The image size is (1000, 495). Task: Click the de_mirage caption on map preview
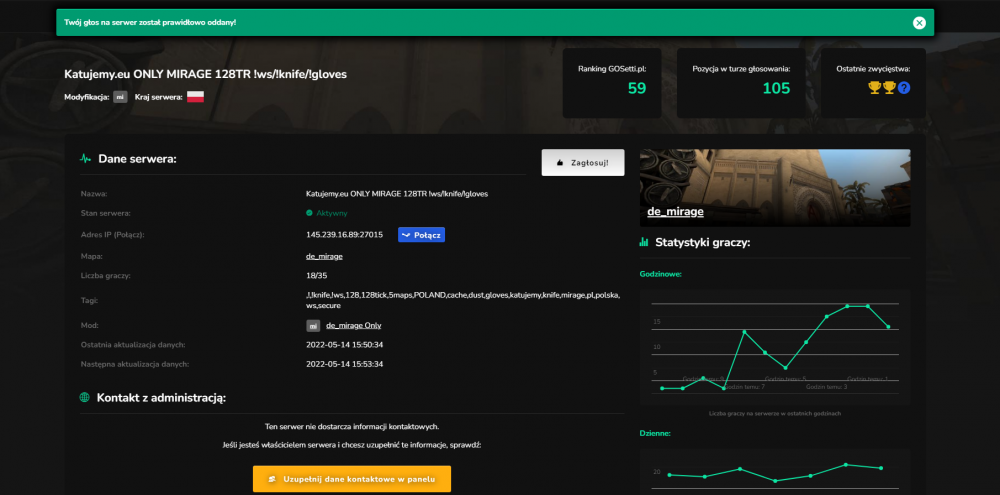click(x=675, y=211)
